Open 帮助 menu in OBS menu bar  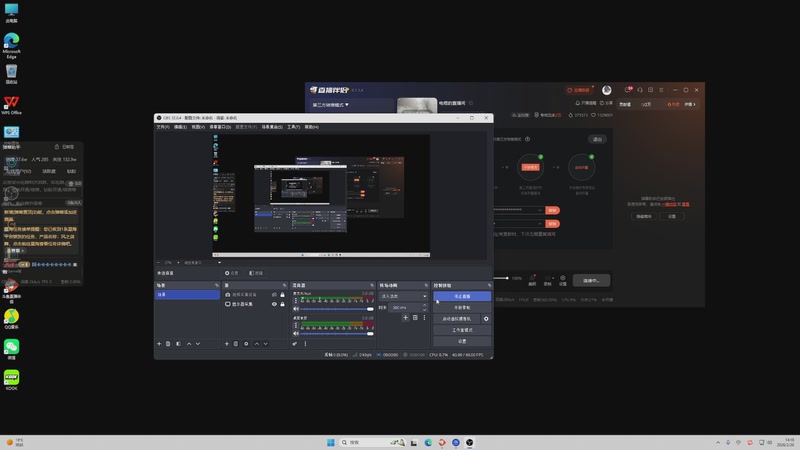coord(311,127)
